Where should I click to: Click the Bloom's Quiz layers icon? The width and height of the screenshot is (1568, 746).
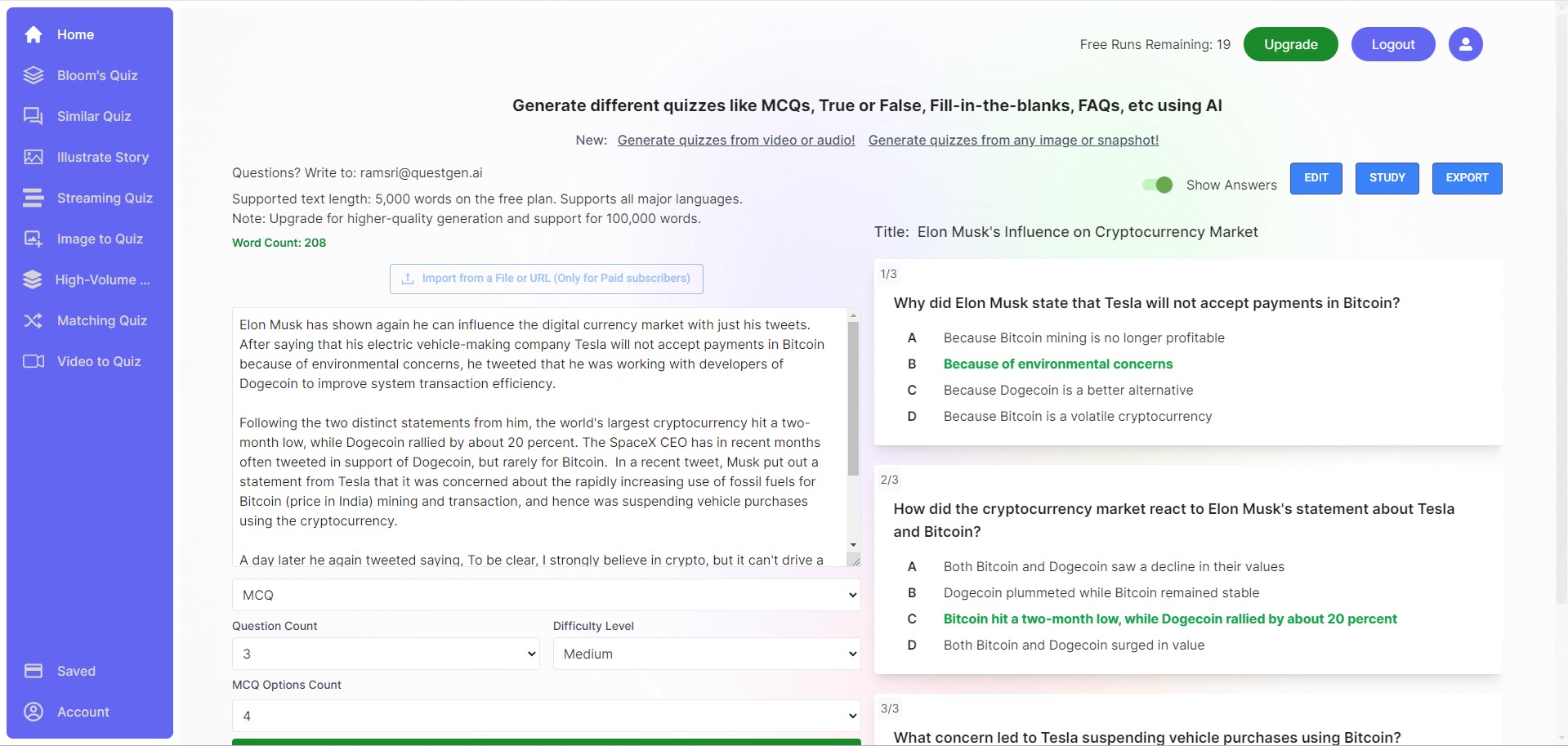tap(34, 75)
